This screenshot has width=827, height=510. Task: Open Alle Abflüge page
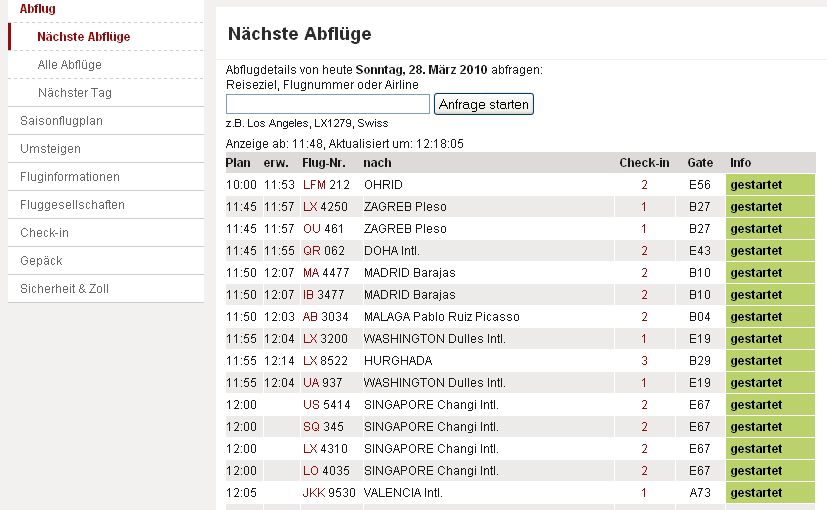[69, 65]
